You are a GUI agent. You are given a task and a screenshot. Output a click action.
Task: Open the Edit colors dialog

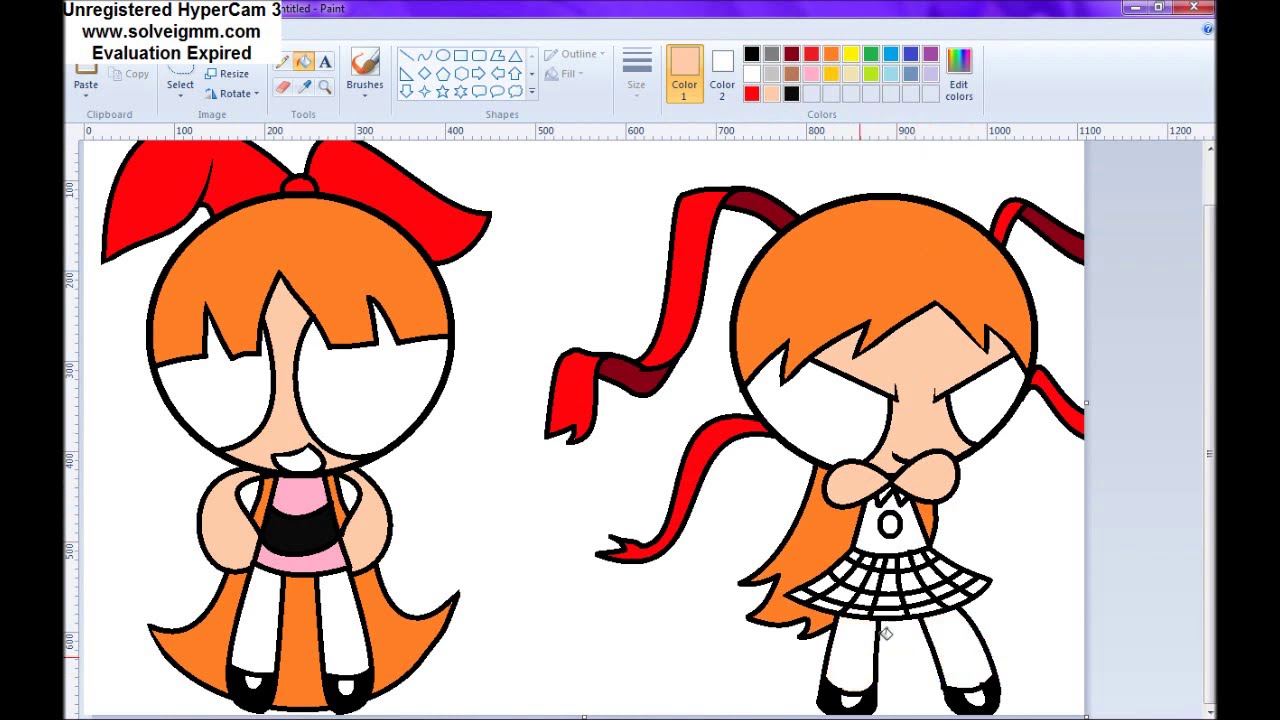tap(958, 73)
